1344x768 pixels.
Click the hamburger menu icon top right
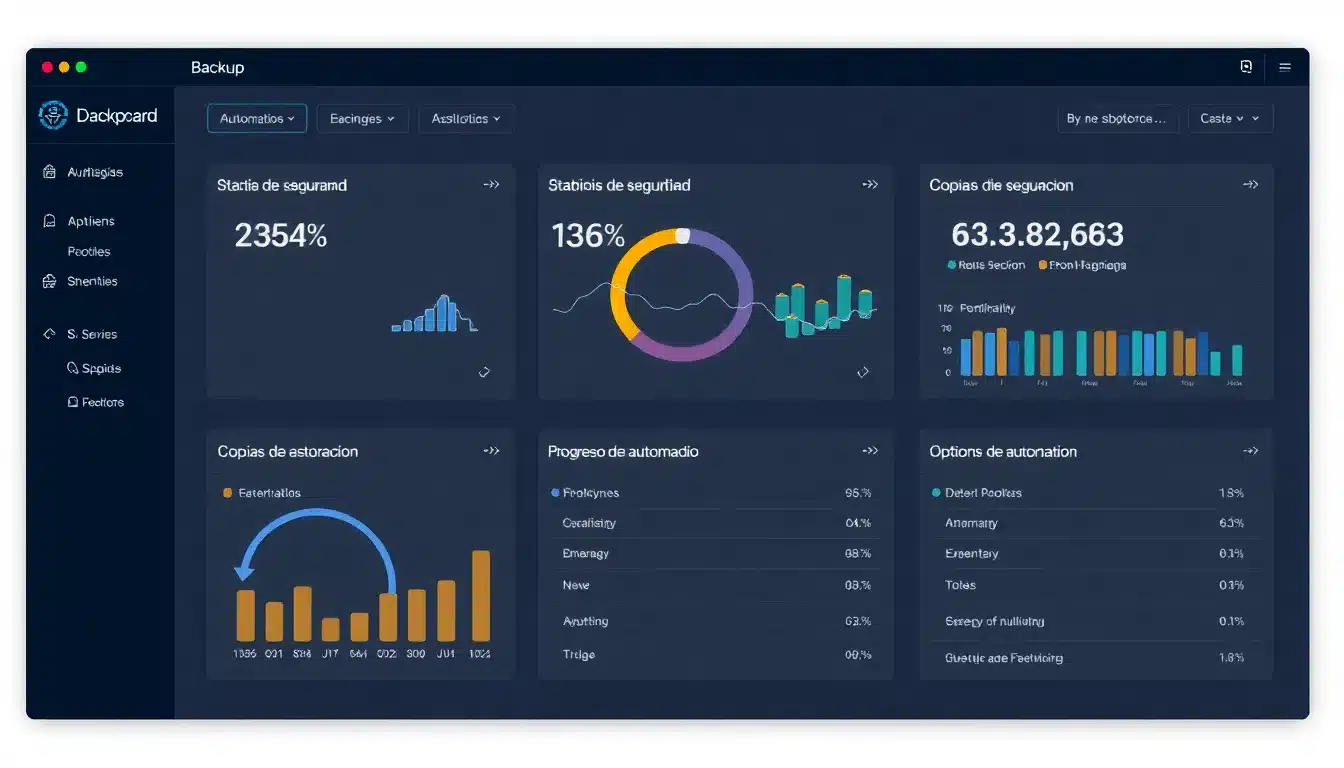pos(1285,67)
